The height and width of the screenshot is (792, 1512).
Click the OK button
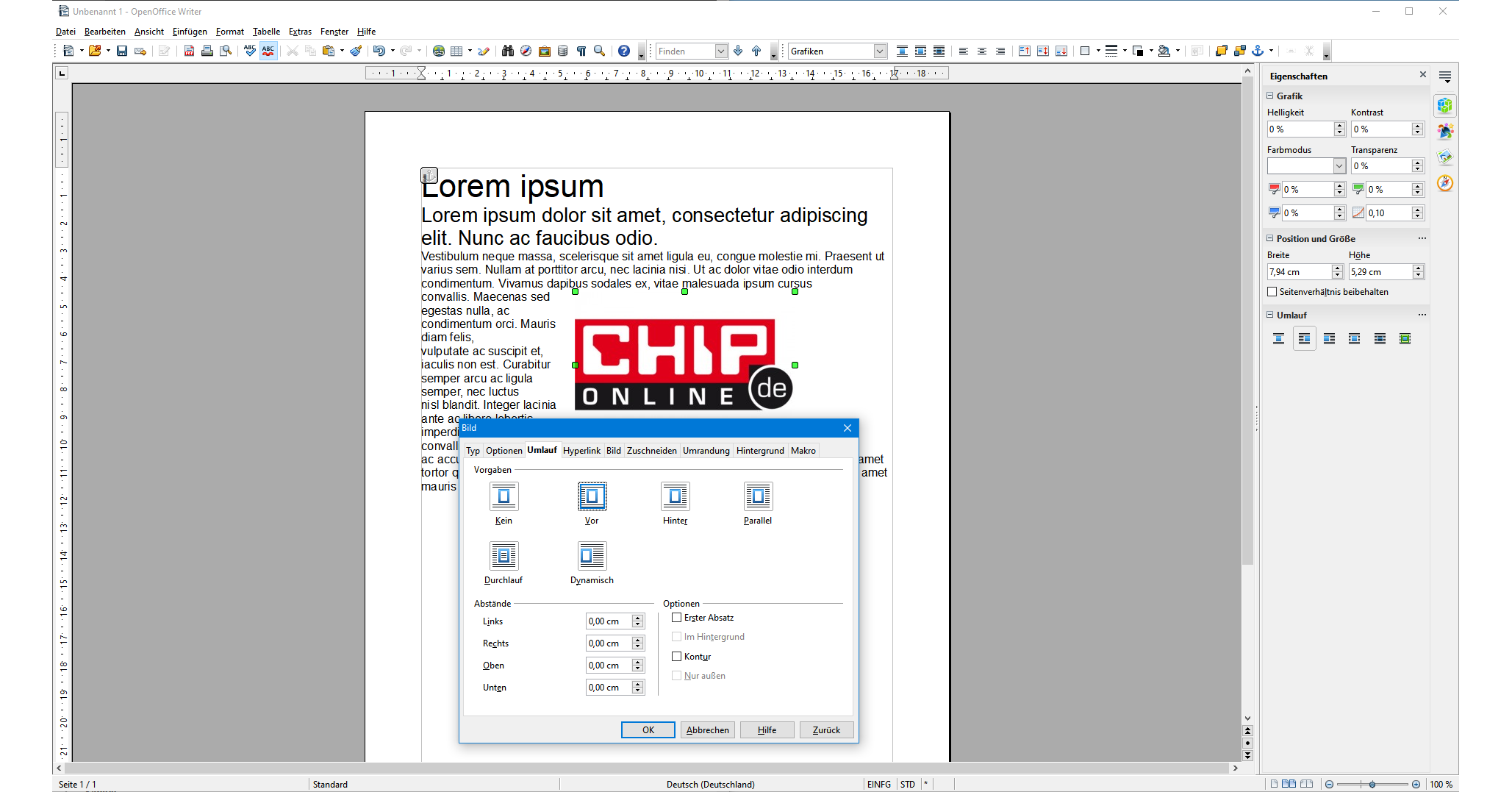648,730
